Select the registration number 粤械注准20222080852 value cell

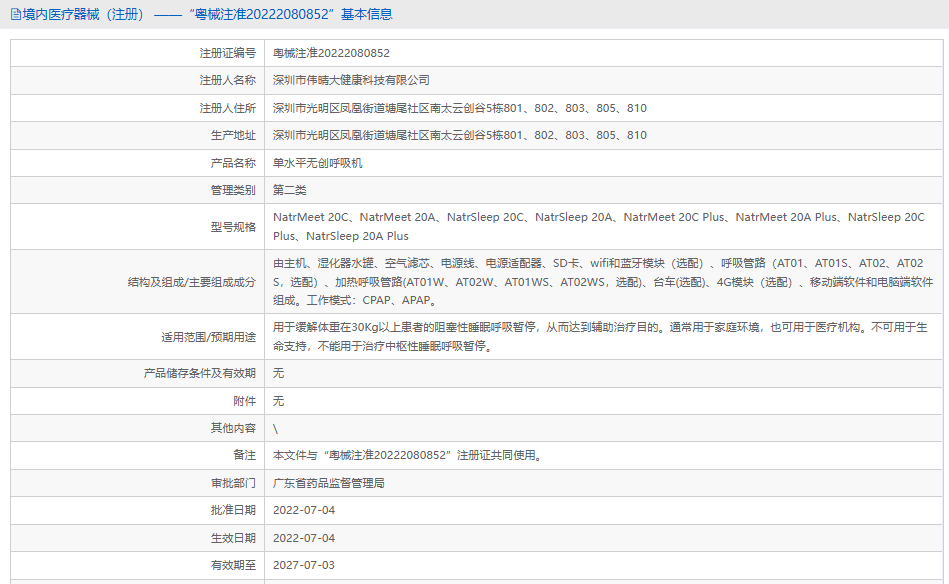click(x=331, y=53)
